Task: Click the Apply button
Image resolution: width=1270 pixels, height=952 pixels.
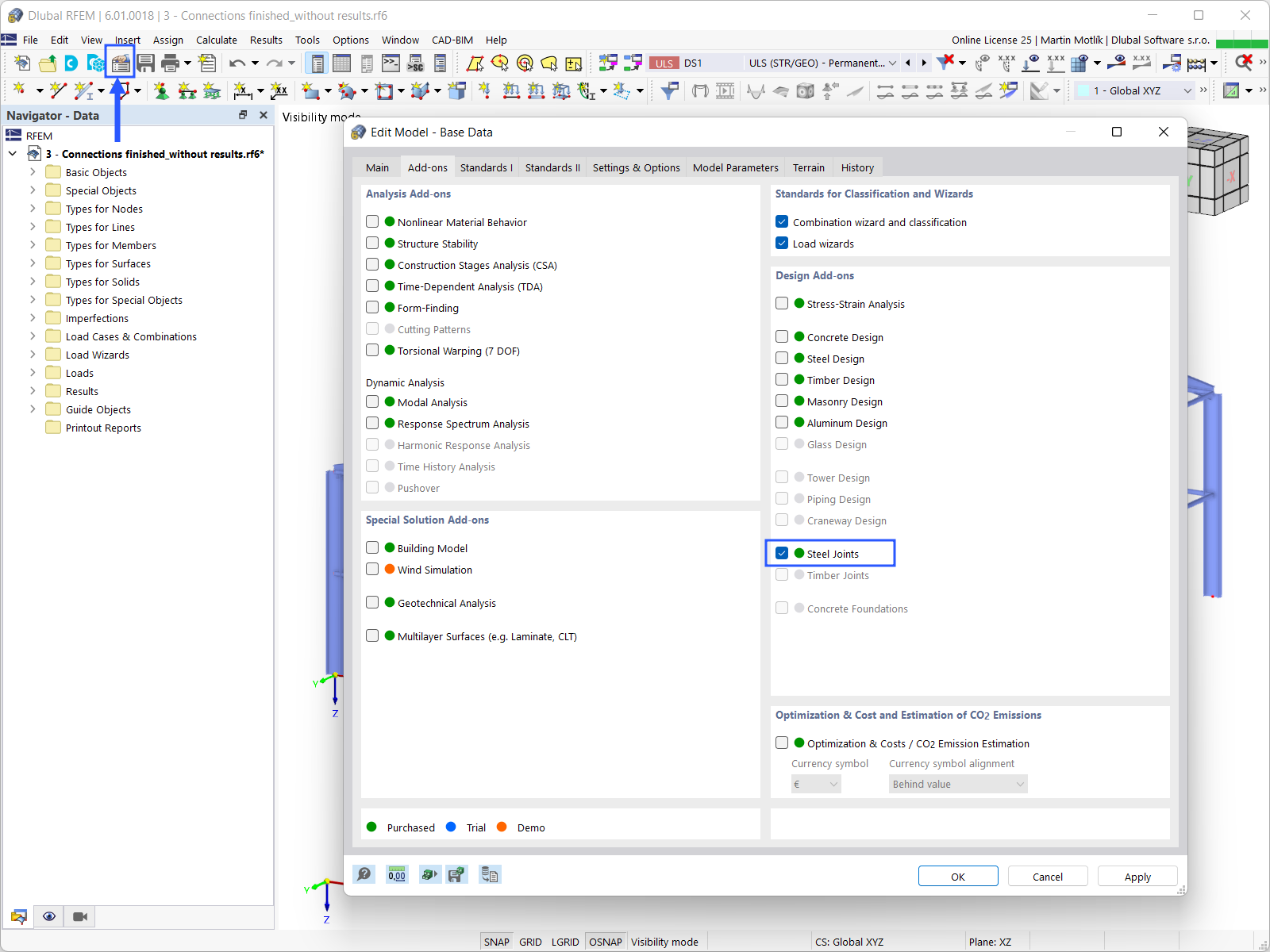Action: click(x=1137, y=876)
